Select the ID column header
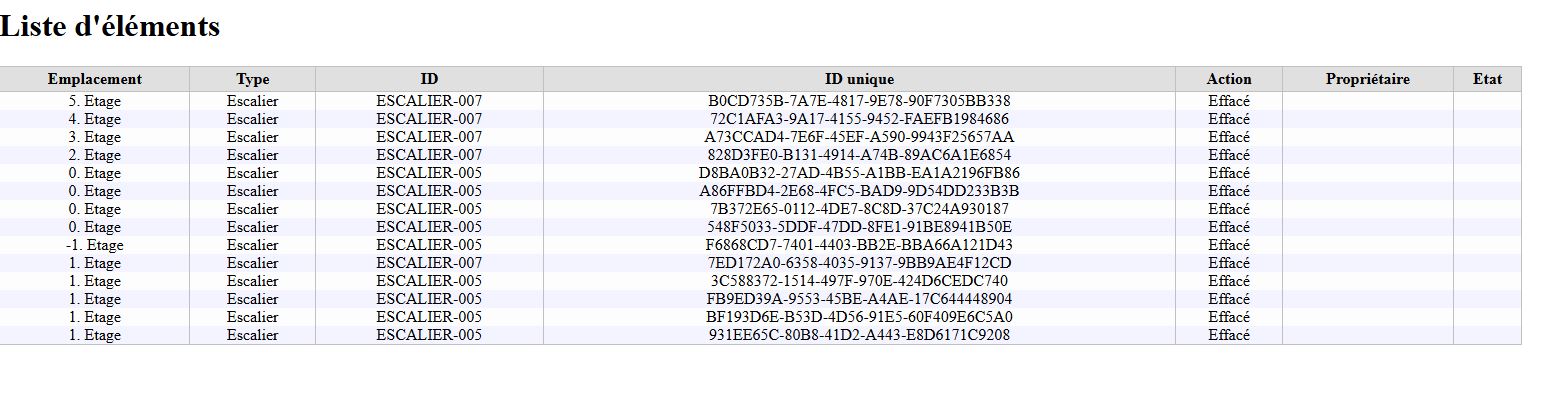Viewport: 1556px width, 405px height. coord(429,79)
